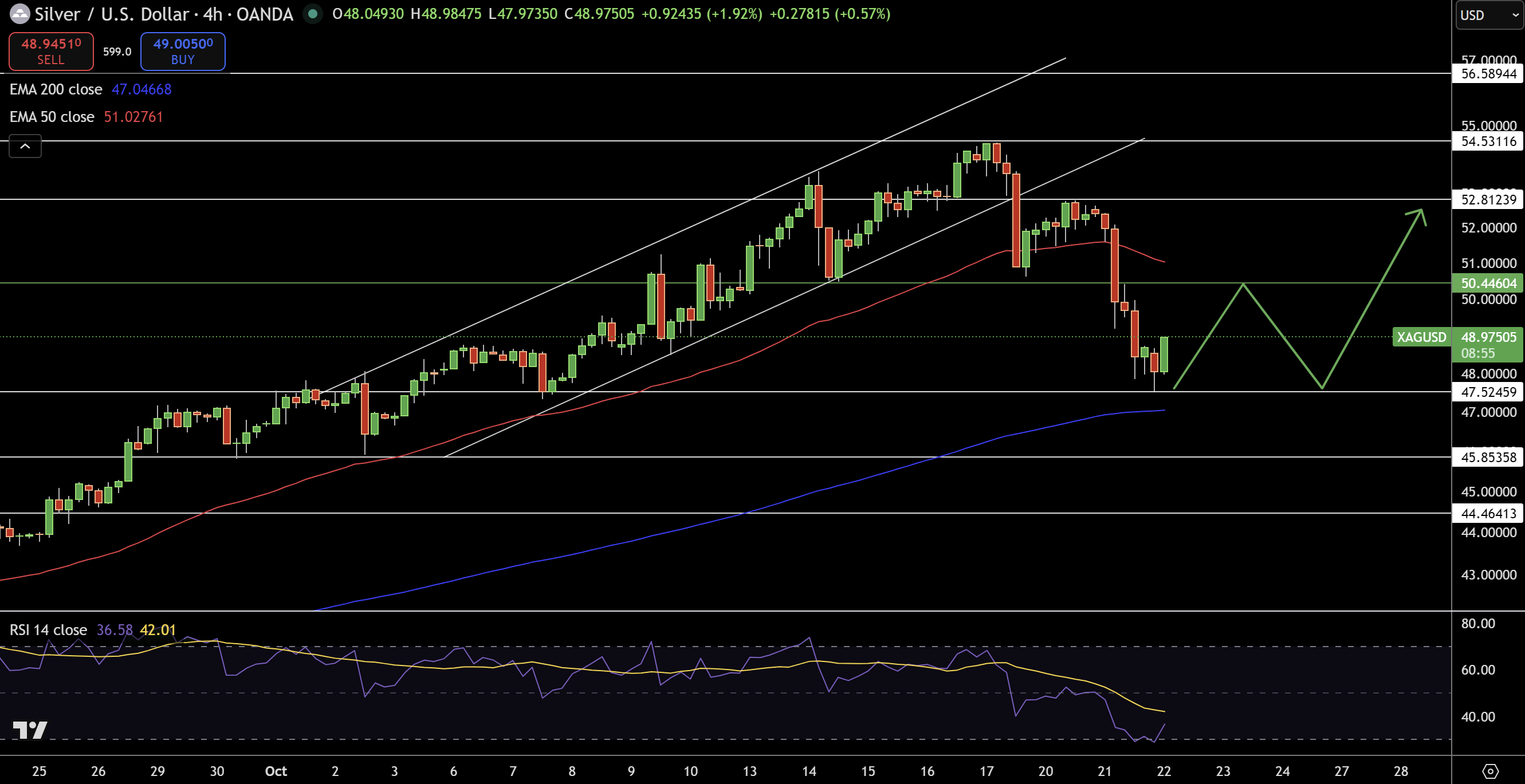Click the Silver symbol logo icon
Viewport: 1525px width, 784px height.
pyautogui.click(x=19, y=14)
